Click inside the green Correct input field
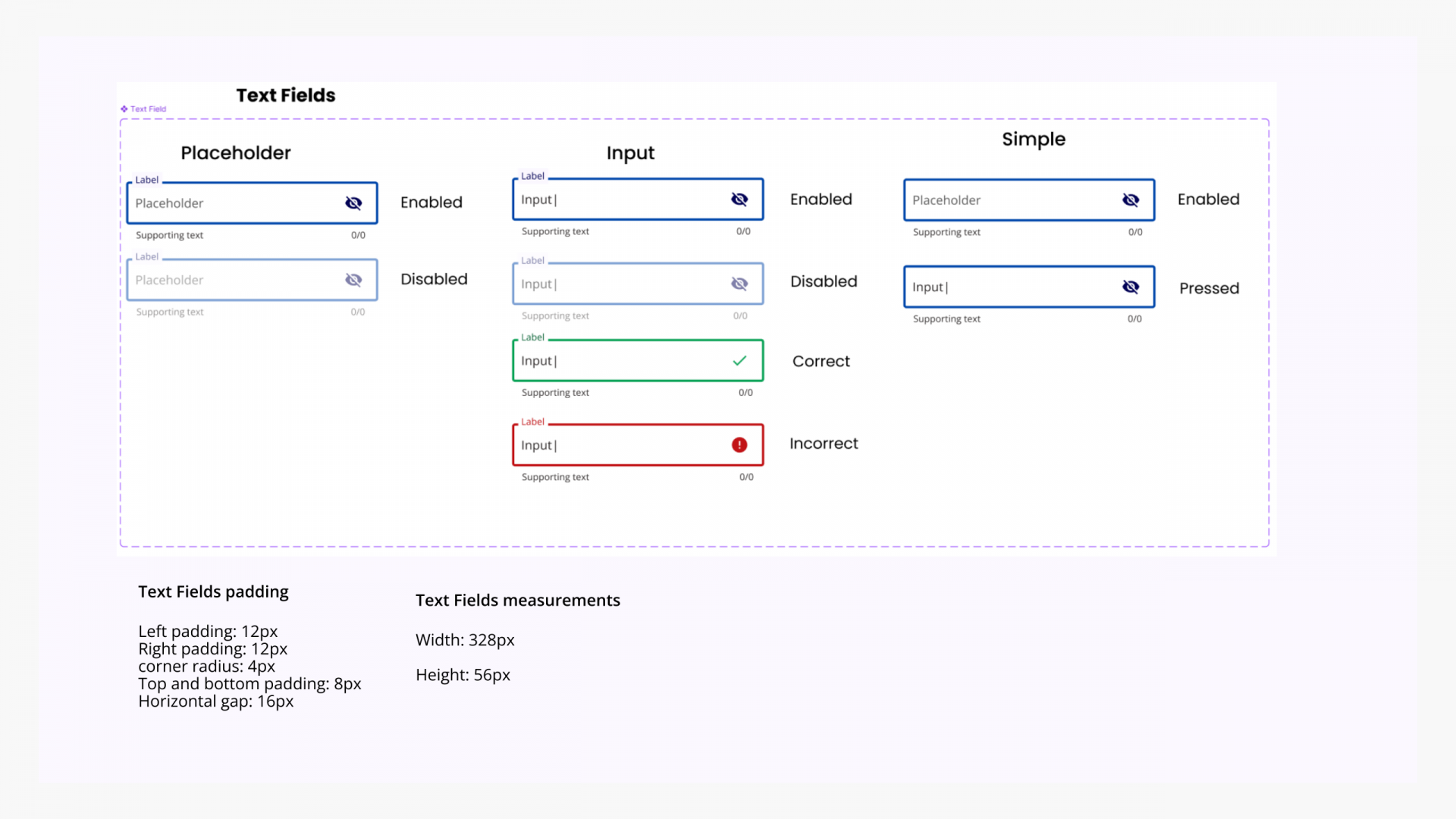Screen dimensions: 1456x819 point(622,361)
